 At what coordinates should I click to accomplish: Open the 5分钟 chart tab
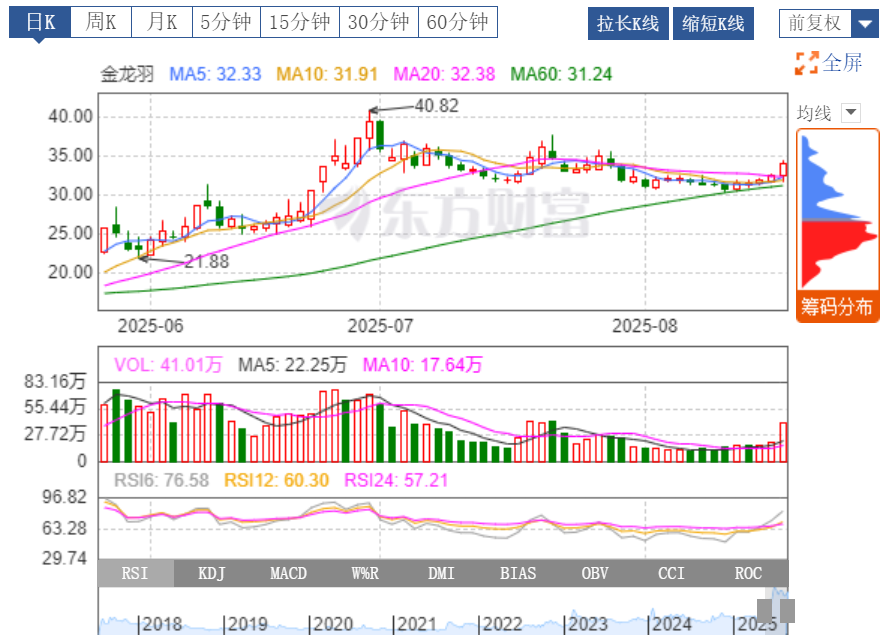coord(226,23)
